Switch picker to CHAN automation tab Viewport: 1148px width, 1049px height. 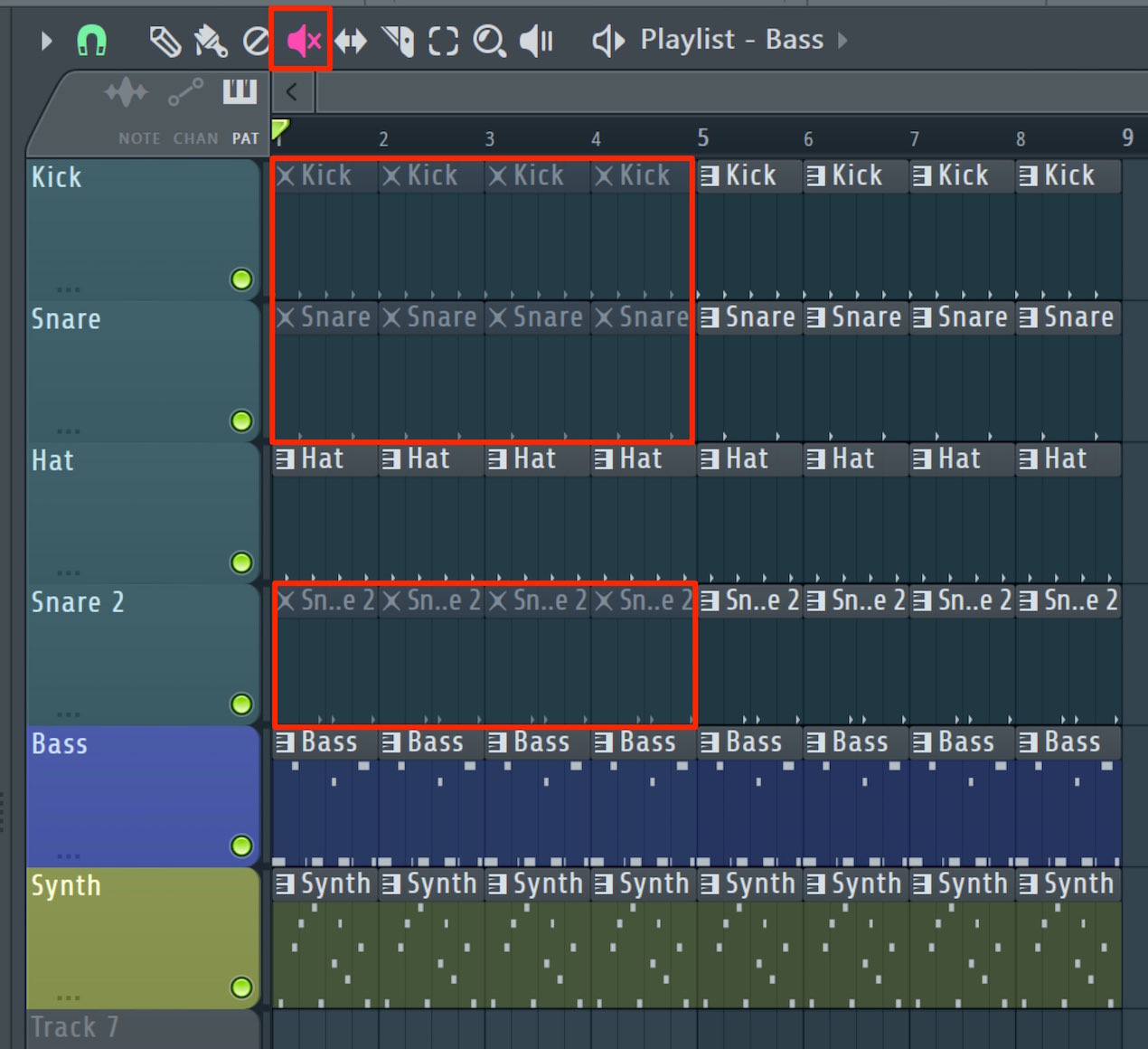point(186,92)
